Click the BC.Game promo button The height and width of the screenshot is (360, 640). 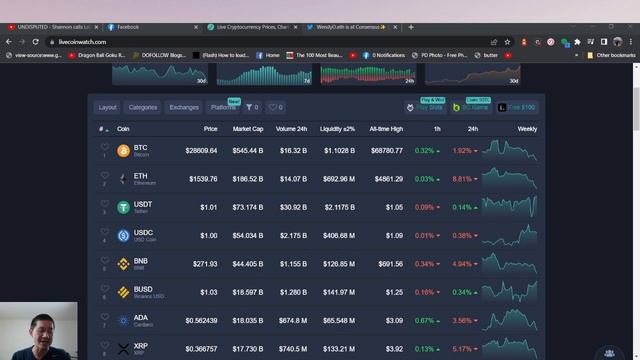[471, 107]
